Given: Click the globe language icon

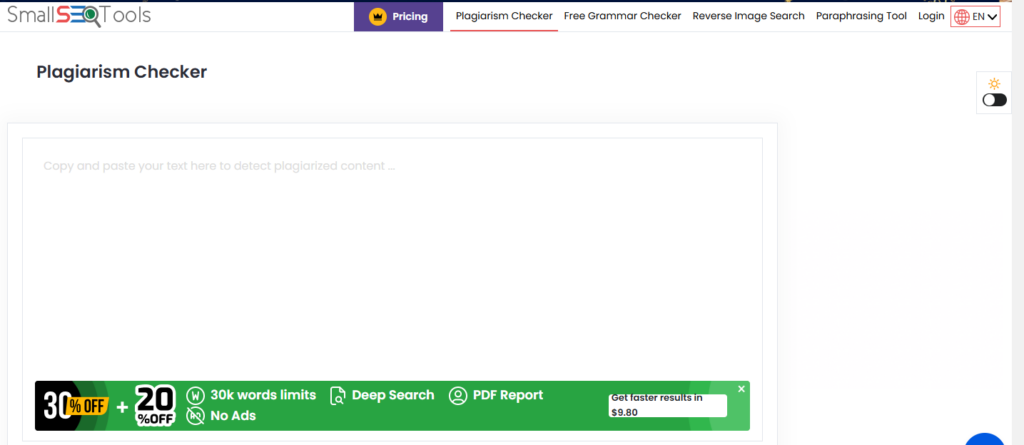Looking at the screenshot, I should (961, 17).
